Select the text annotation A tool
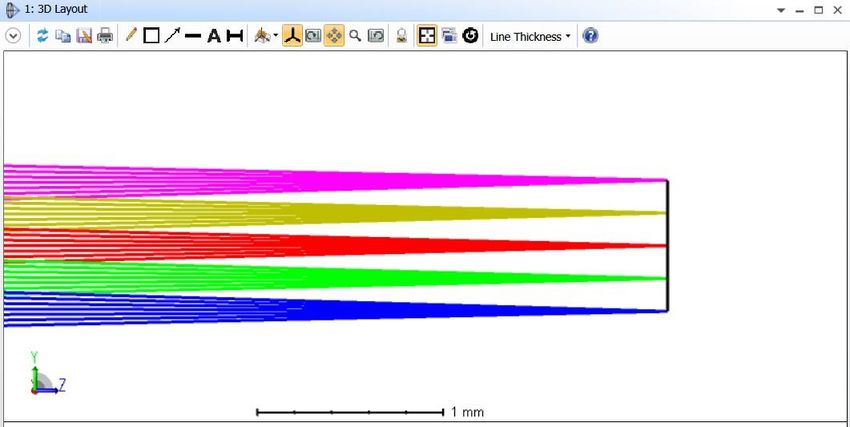Viewport: 850px width, 427px height. [x=214, y=36]
